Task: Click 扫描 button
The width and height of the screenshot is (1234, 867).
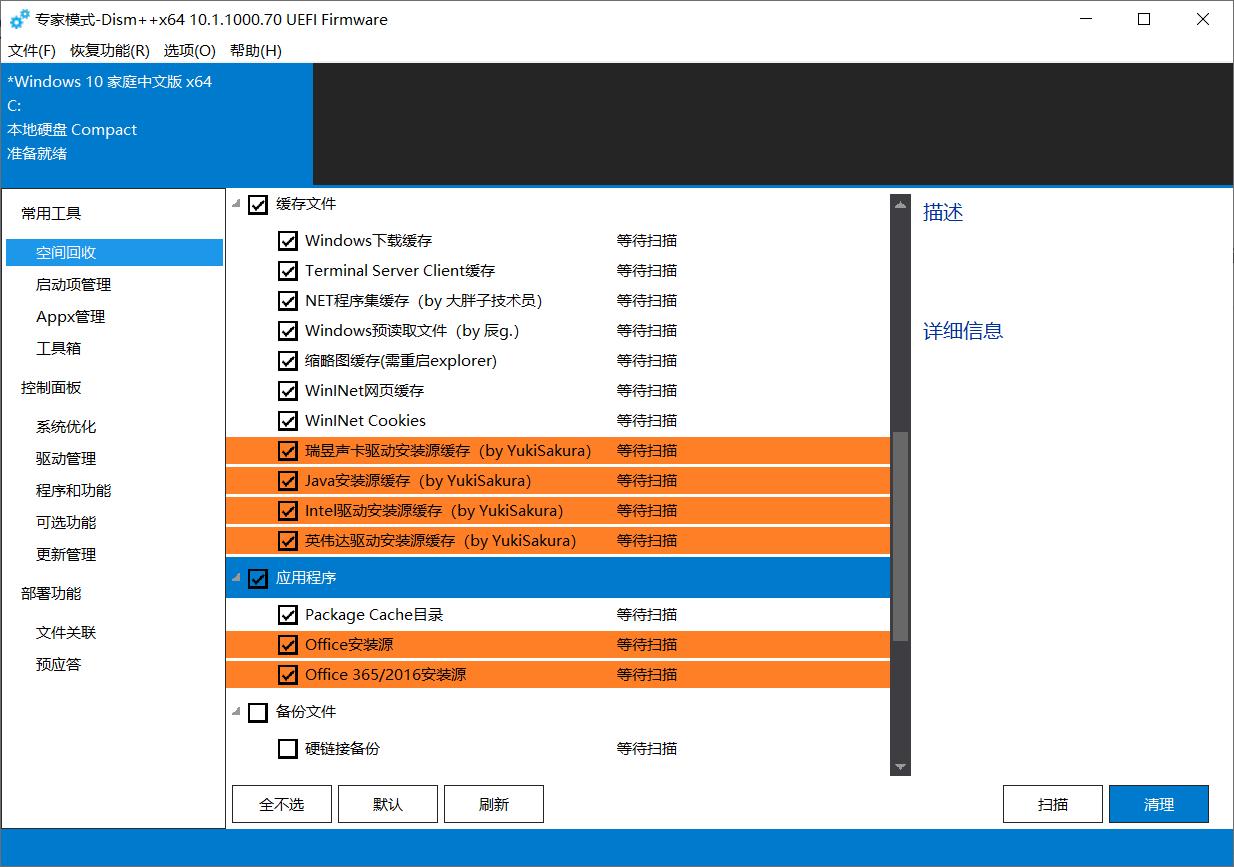Action: 1053,804
